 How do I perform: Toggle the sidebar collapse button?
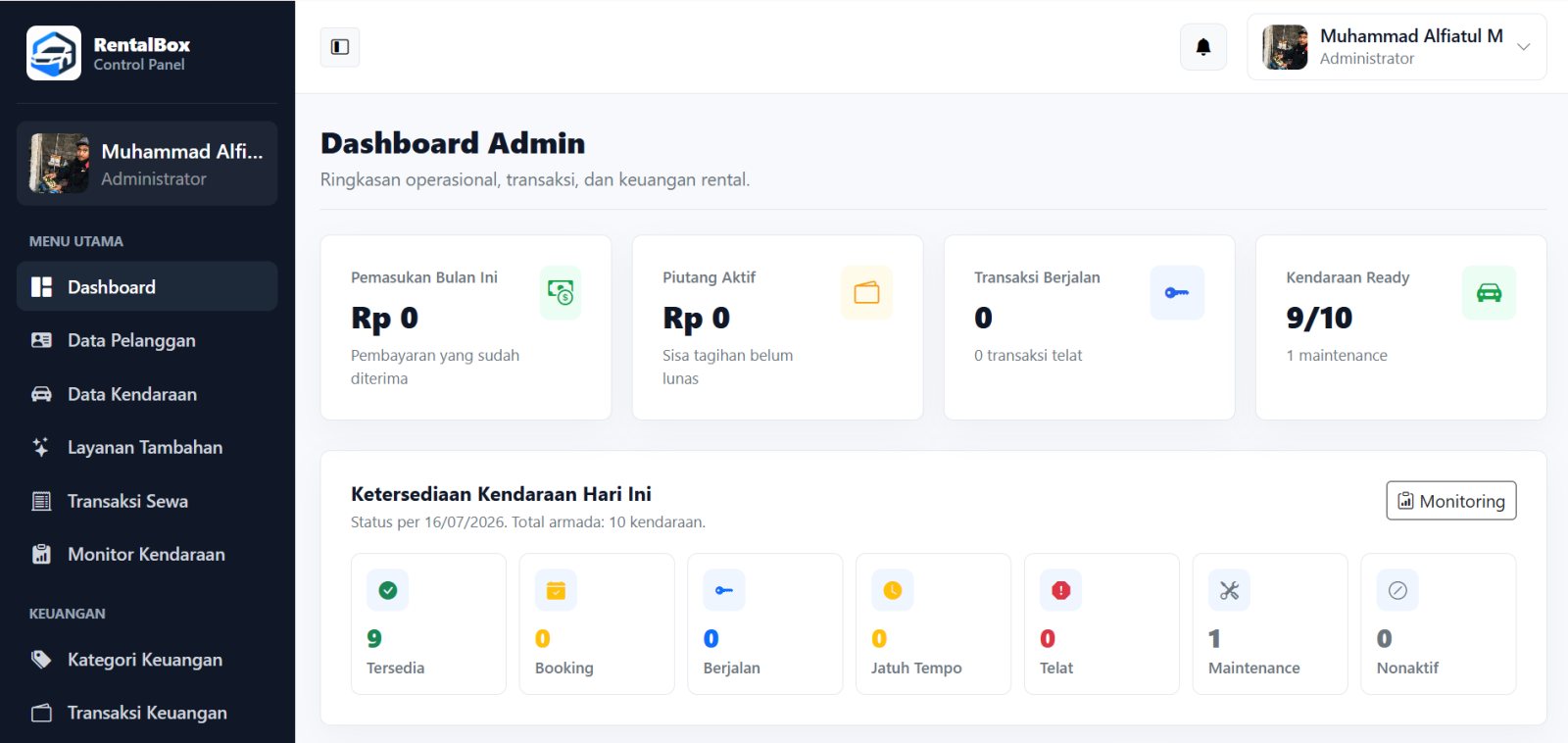point(340,47)
